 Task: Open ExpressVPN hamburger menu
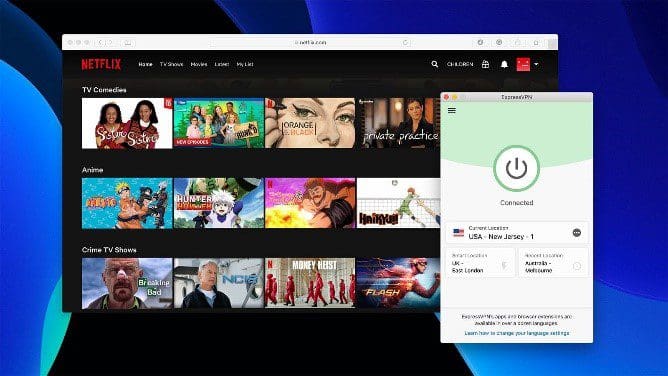click(x=452, y=111)
